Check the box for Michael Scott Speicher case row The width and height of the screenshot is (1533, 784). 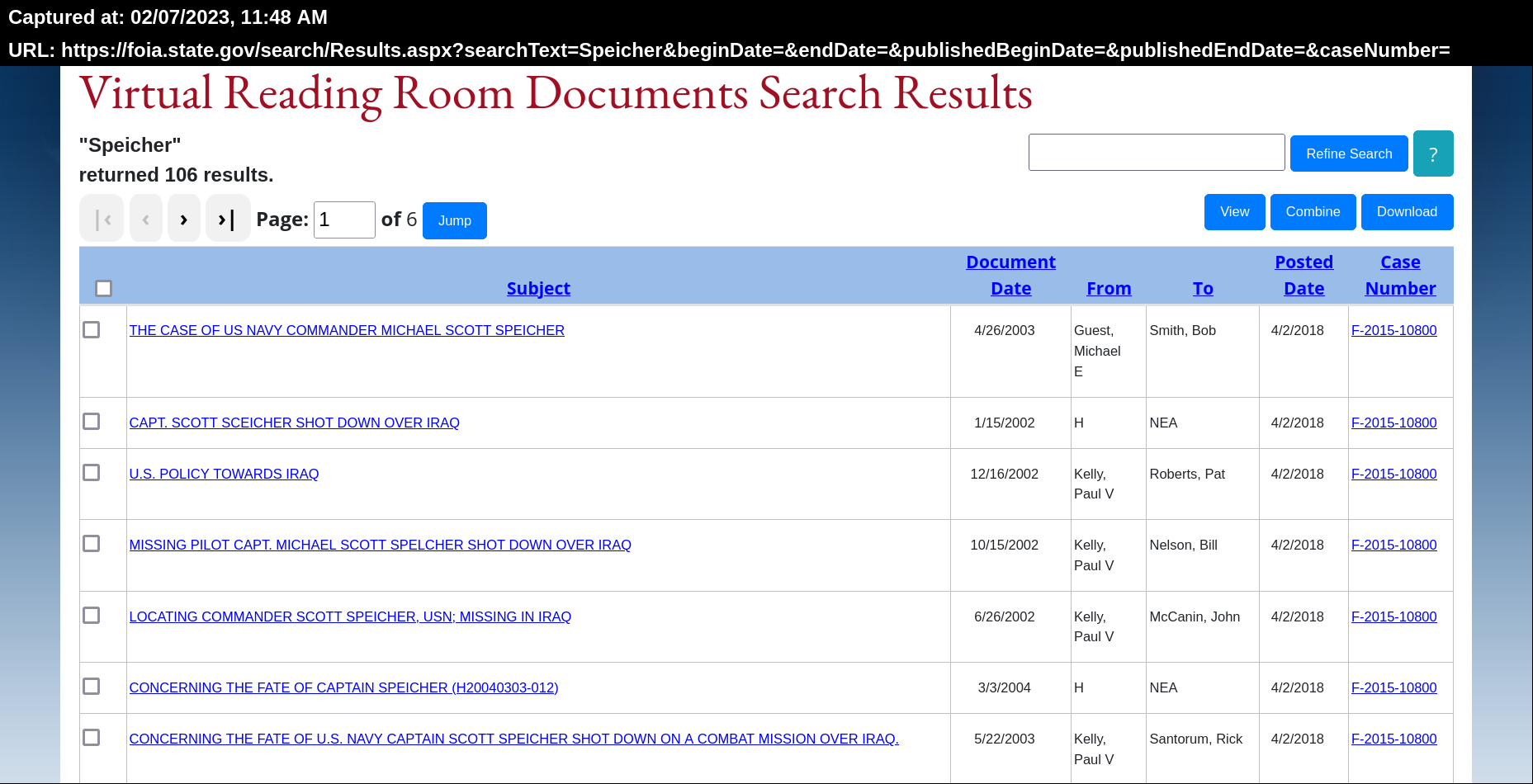pyautogui.click(x=92, y=329)
